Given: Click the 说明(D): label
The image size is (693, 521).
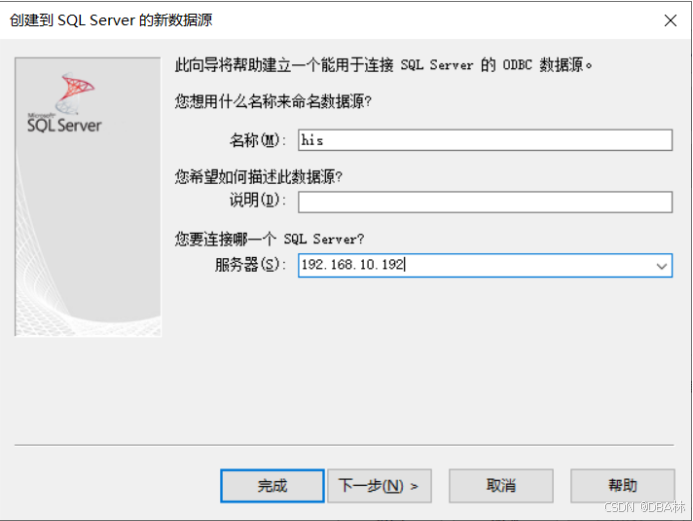Looking at the screenshot, I should click(258, 200).
